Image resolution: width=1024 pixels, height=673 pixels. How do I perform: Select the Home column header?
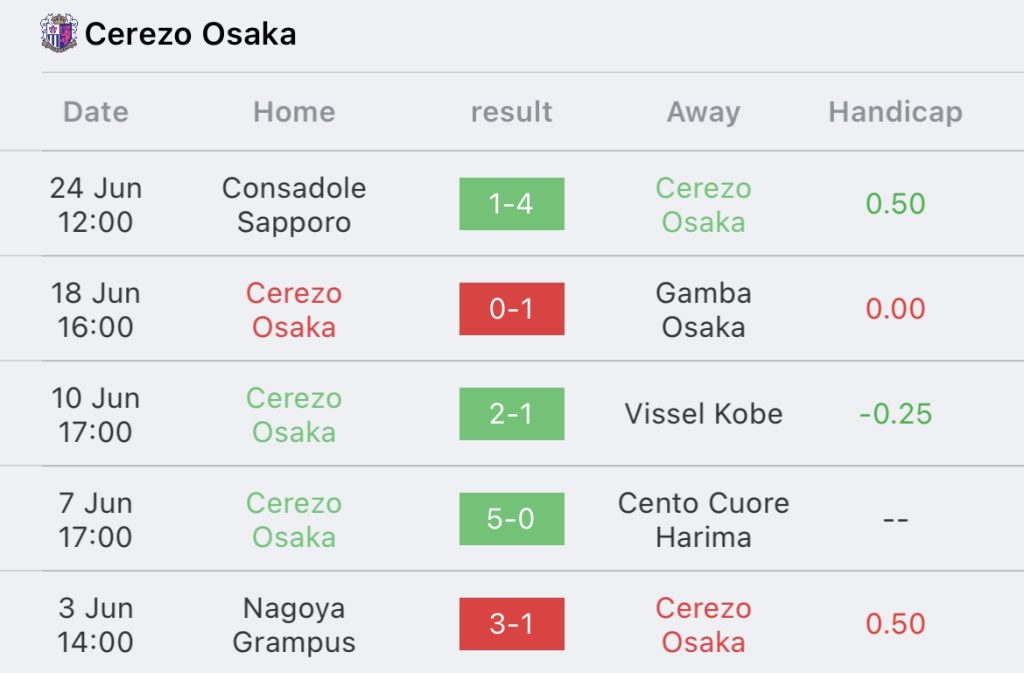[x=294, y=112]
